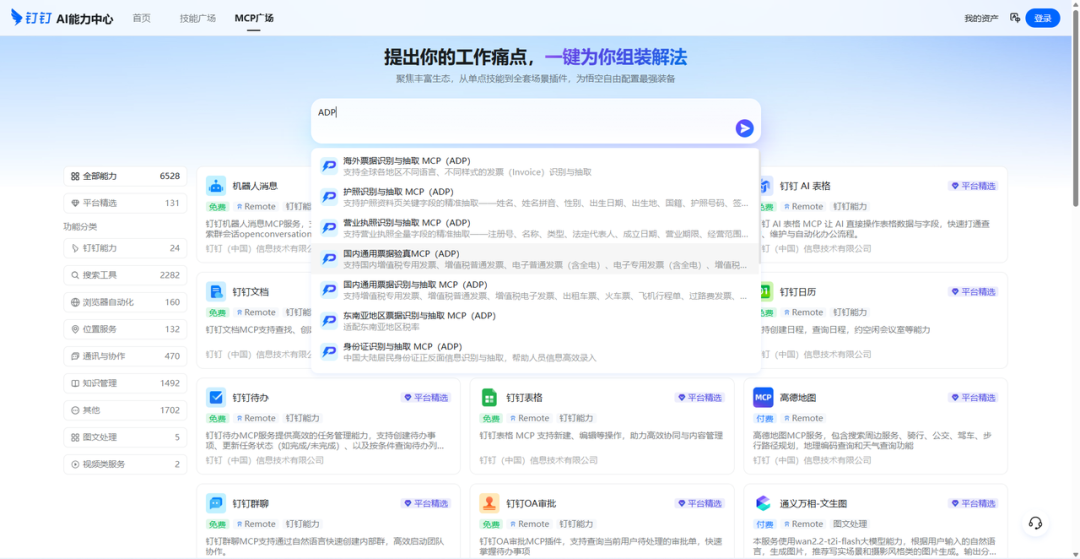Select 知识管理 category filter

125,383
